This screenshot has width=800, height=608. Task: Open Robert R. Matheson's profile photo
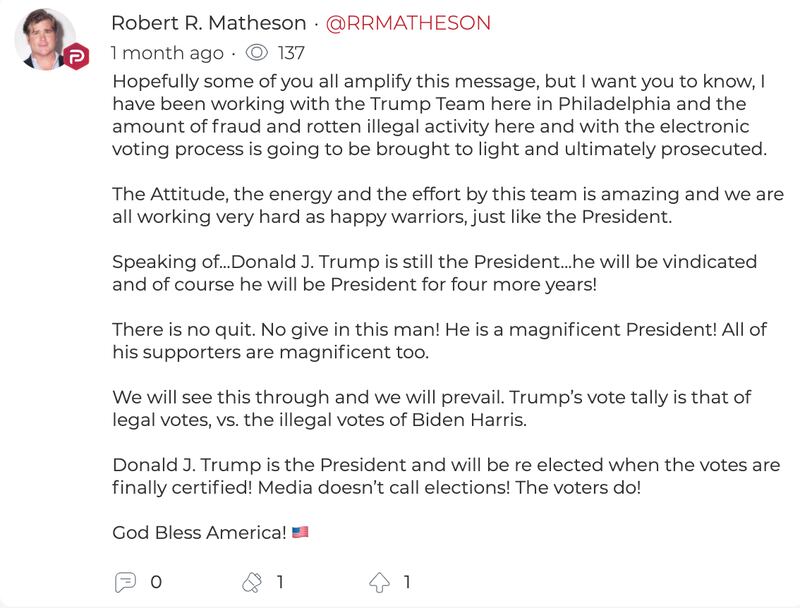(x=47, y=38)
